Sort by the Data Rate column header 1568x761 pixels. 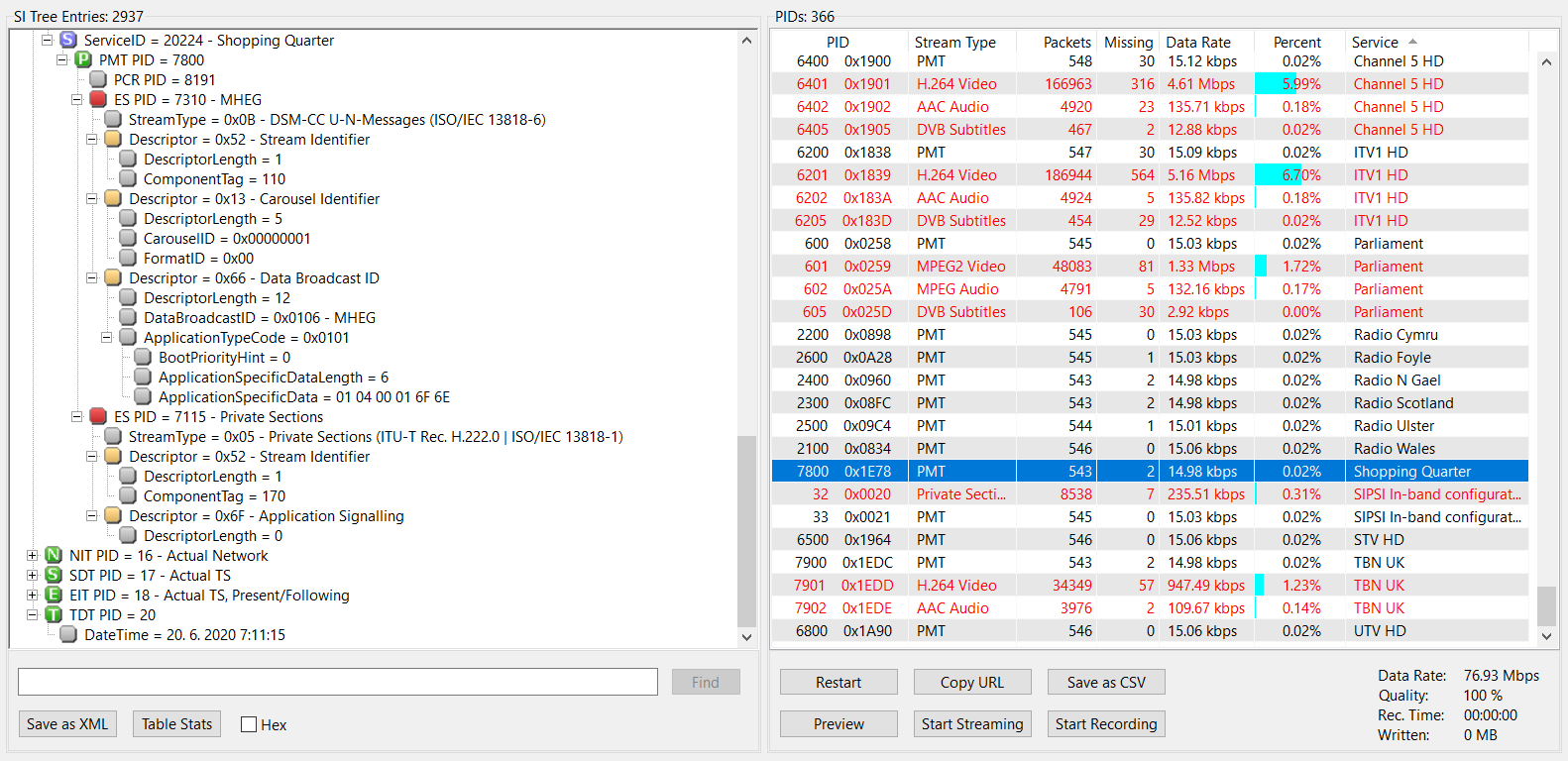(1206, 42)
